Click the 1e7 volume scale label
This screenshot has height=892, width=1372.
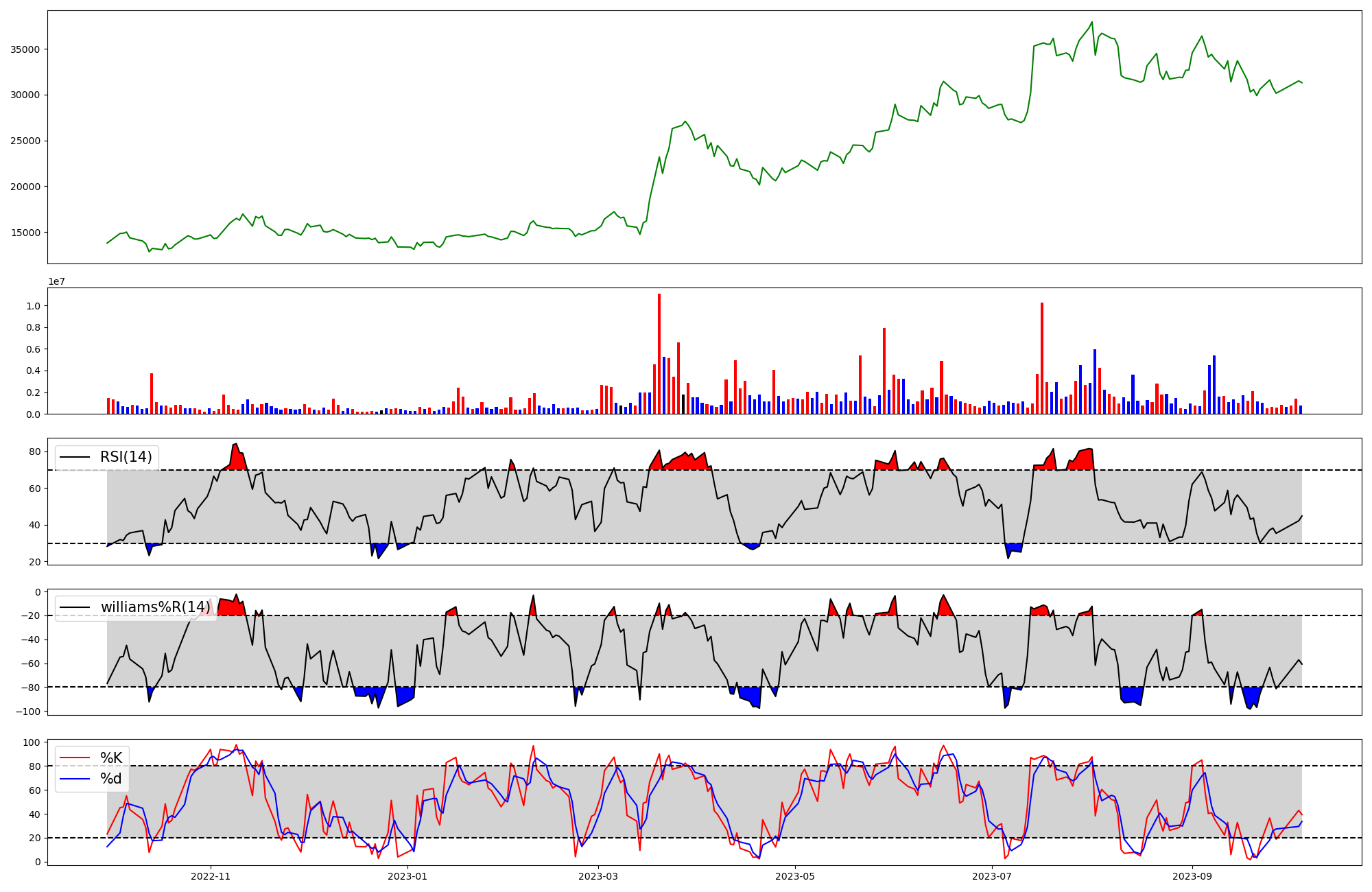pos(56,281)
